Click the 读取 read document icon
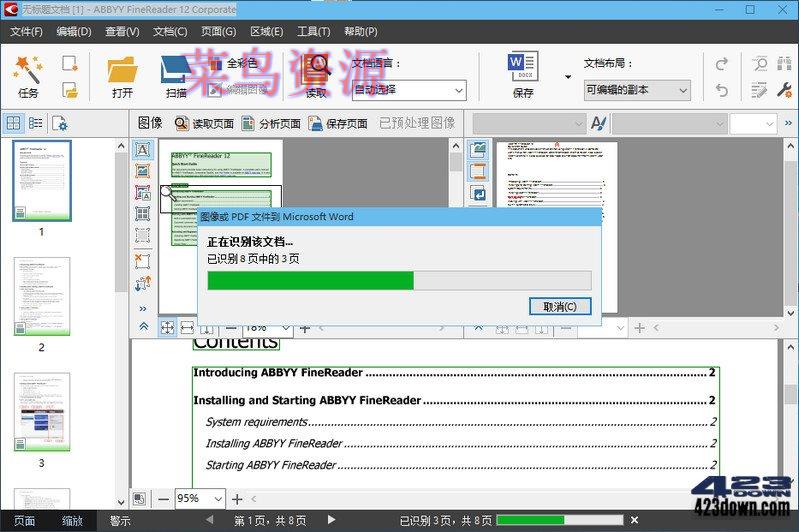Image resolution: width=799 pixels, height=532 pixels. [x=316, y=76]
